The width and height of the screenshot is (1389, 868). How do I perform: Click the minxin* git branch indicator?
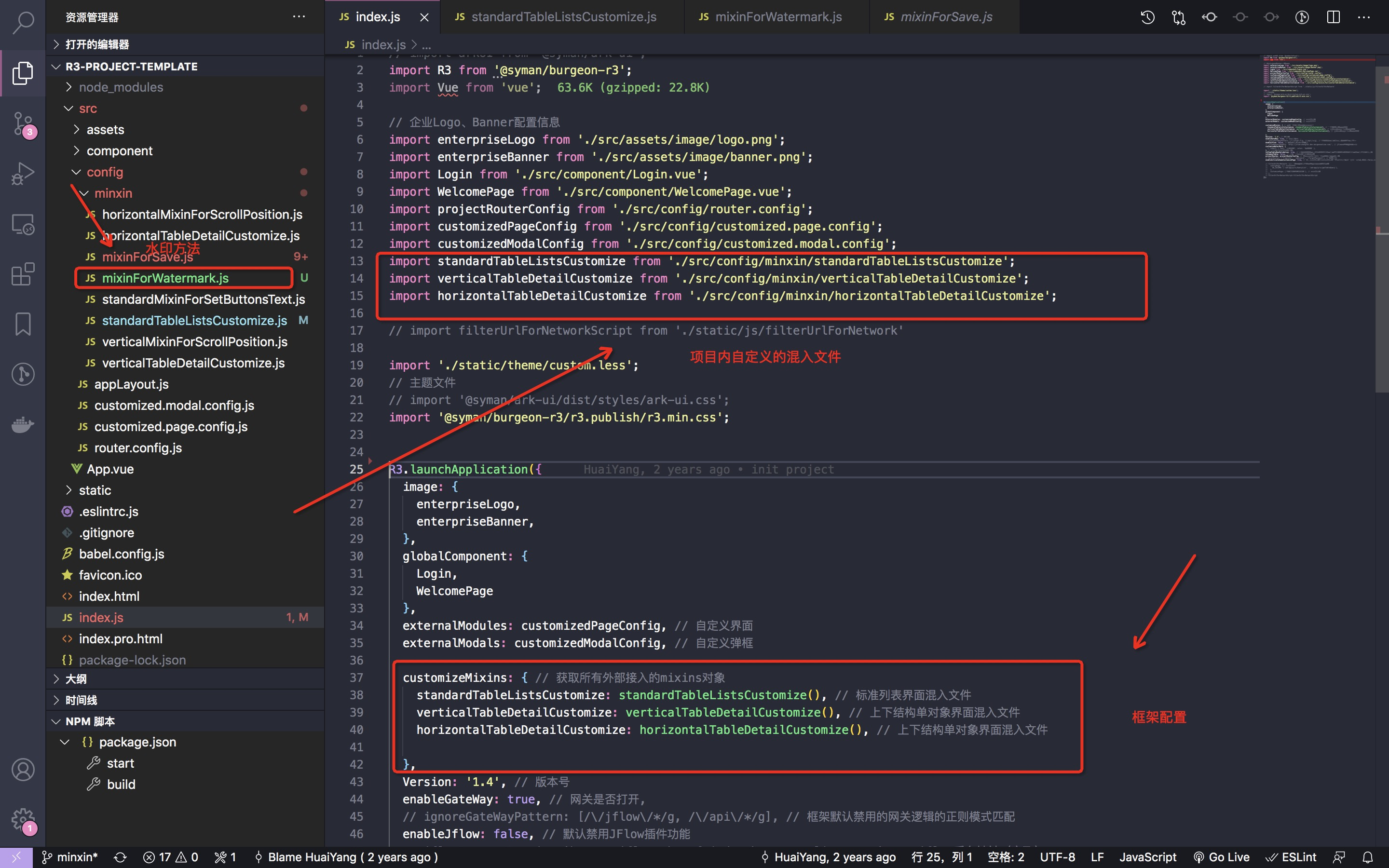click(69, 857)
